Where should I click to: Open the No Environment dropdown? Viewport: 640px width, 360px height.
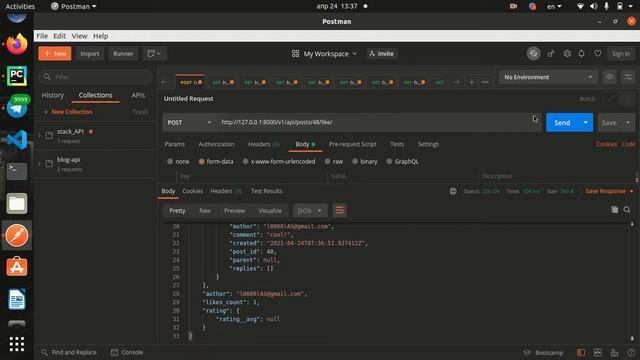(548, 77)
